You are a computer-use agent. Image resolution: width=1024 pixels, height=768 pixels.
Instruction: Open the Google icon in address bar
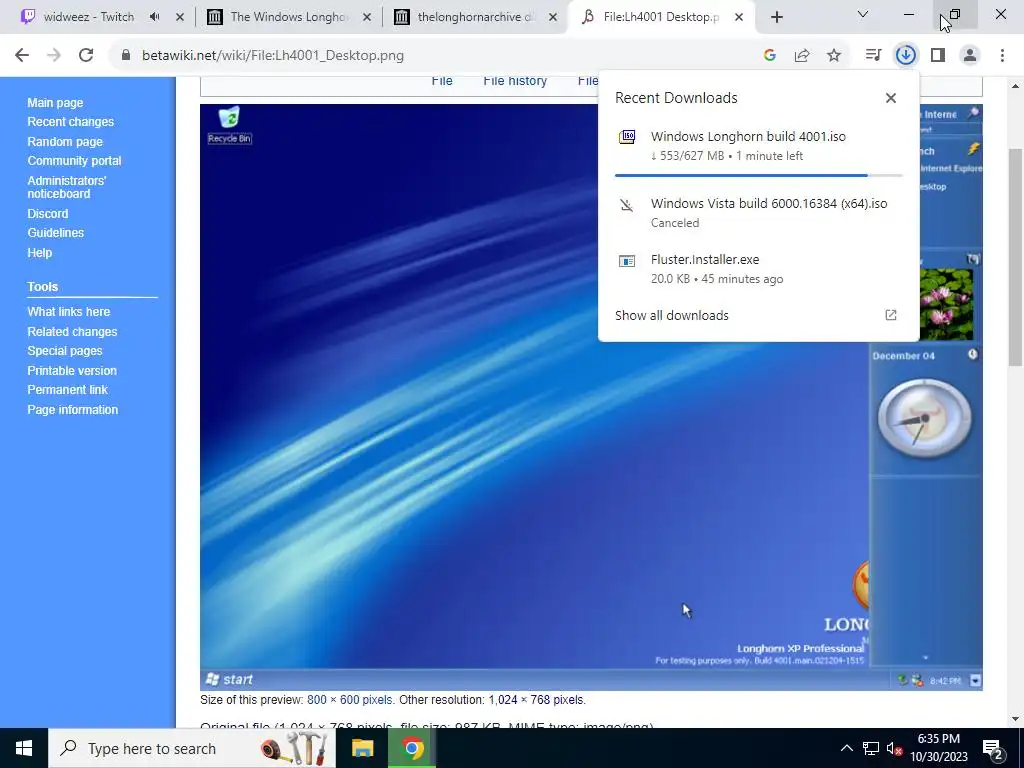click(x=770, y=56)
